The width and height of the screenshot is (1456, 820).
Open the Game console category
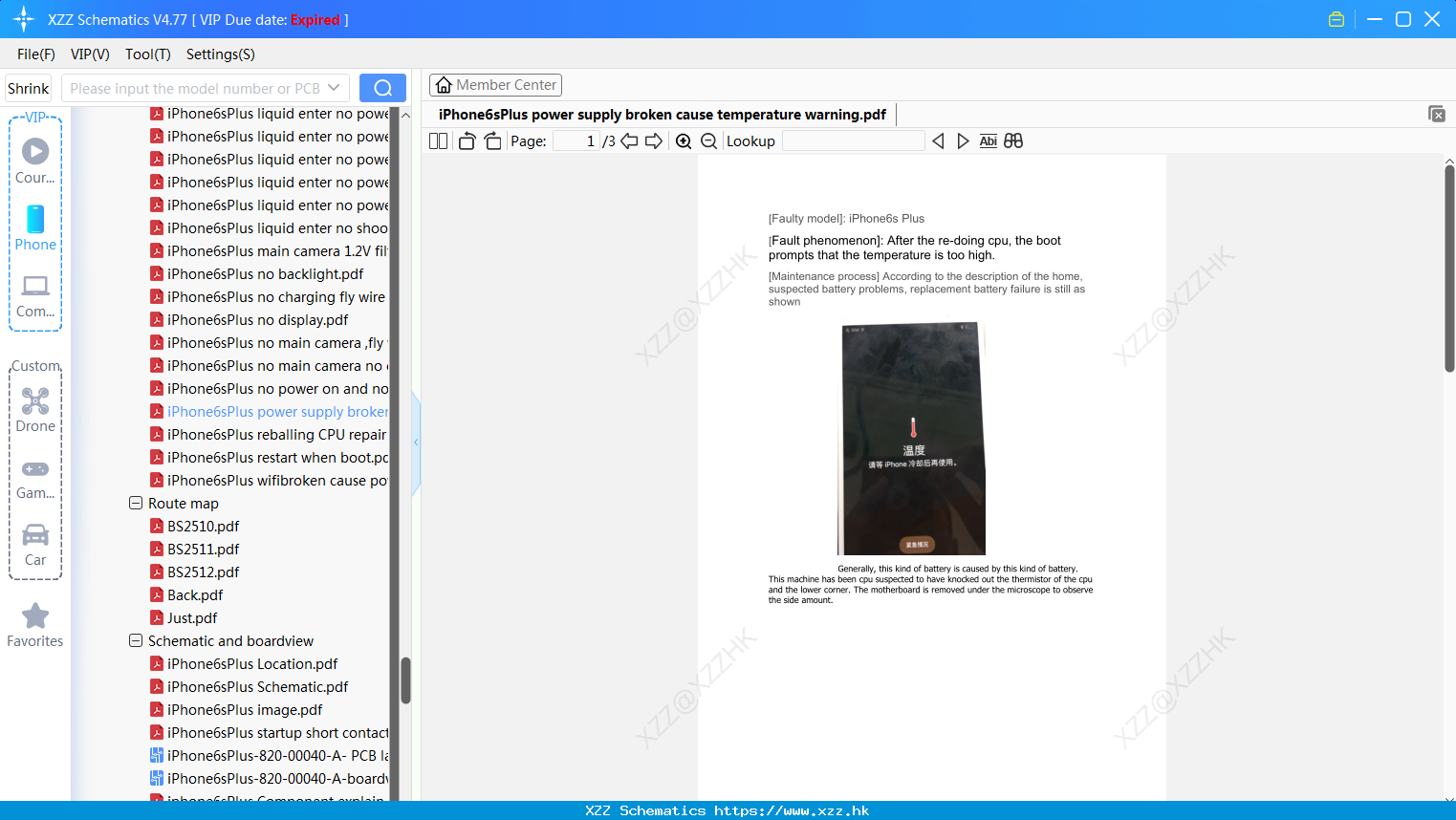tap(35, 479)
